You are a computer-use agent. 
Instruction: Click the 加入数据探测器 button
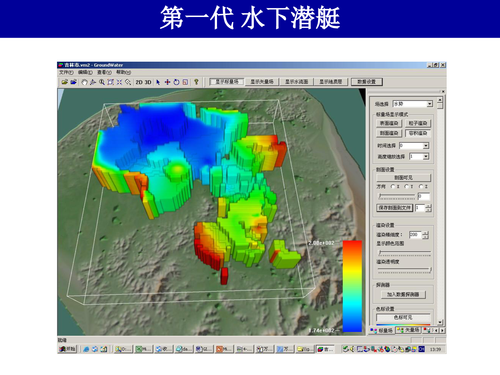(x=403, y=295)
